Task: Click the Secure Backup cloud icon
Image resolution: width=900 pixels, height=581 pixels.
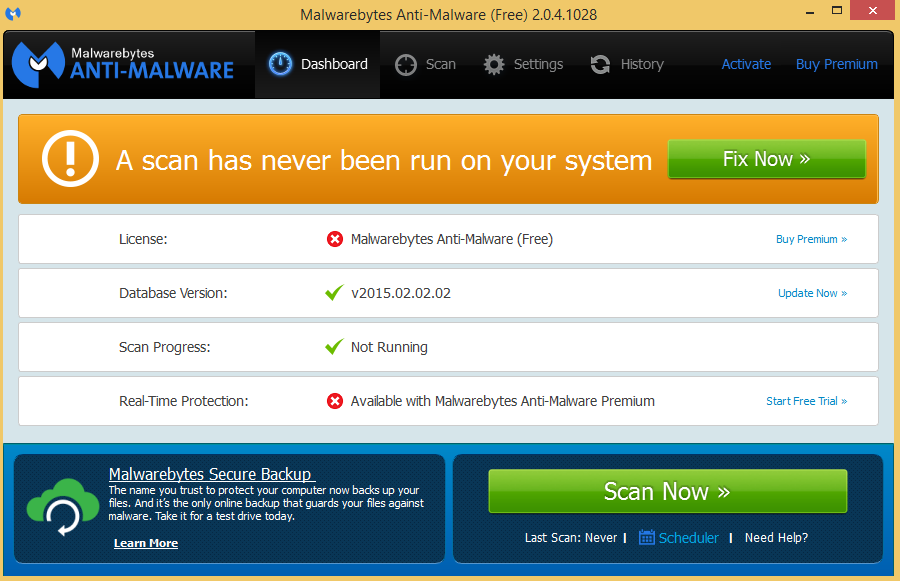Action: (x=62, y=507)
